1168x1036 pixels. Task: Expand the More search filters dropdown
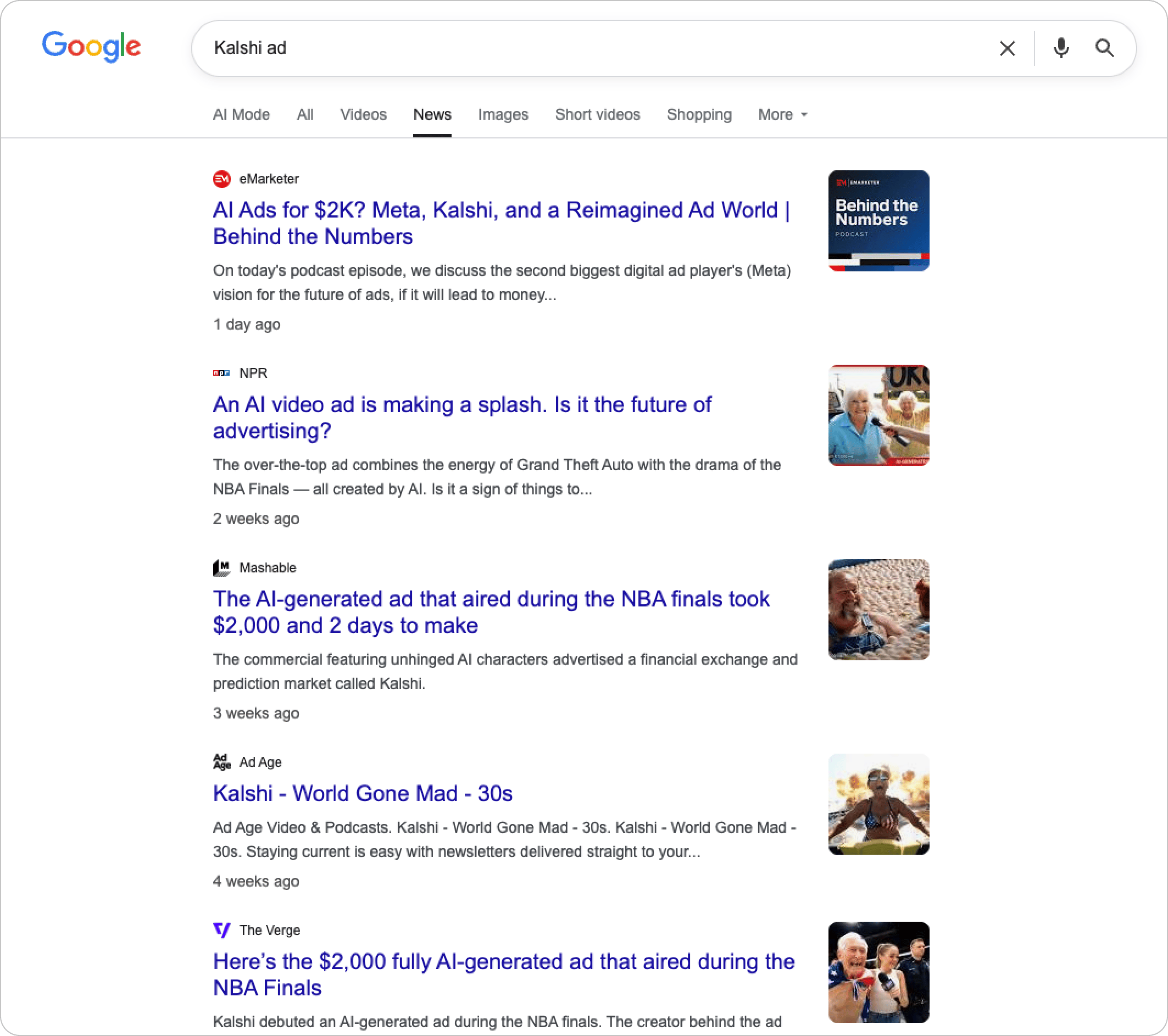pos(782,114)
